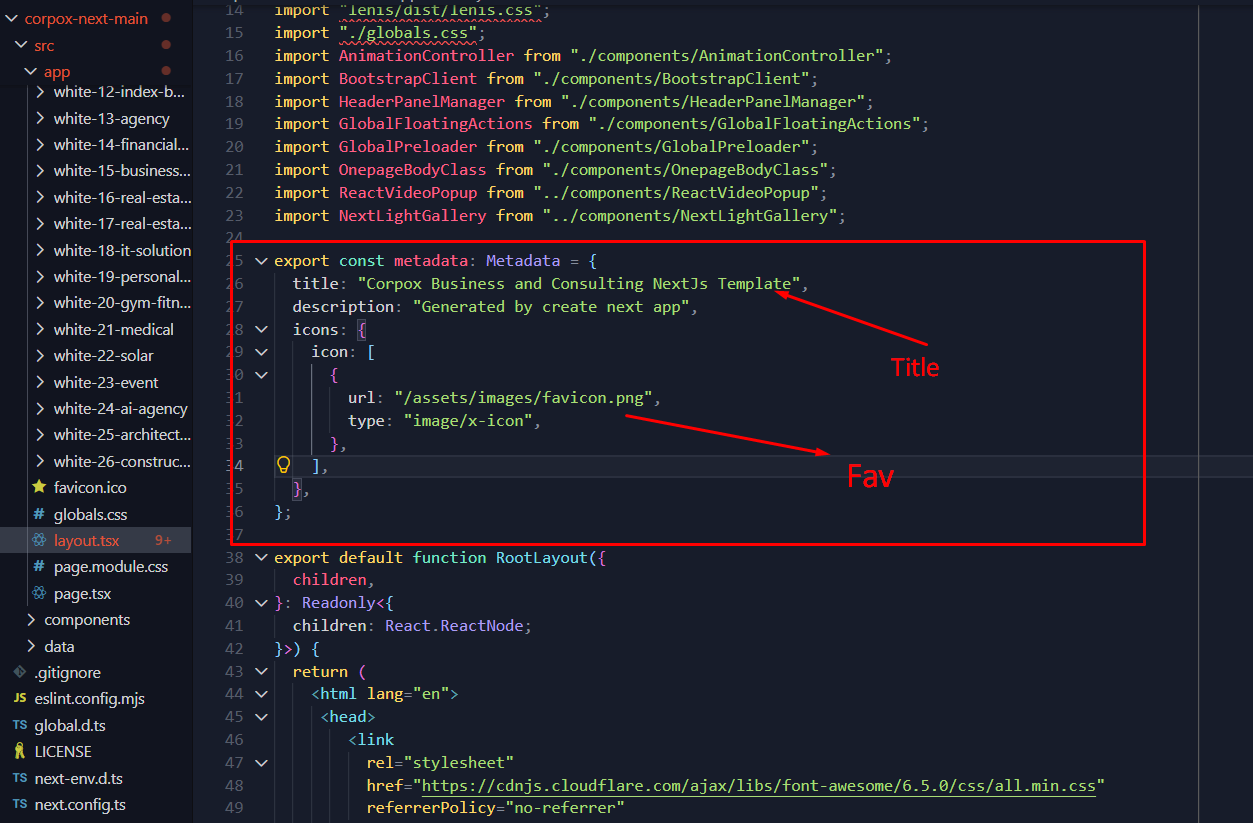Fold the icons object at line 28
Screen dimensions: 1253x823
point(261,329)
